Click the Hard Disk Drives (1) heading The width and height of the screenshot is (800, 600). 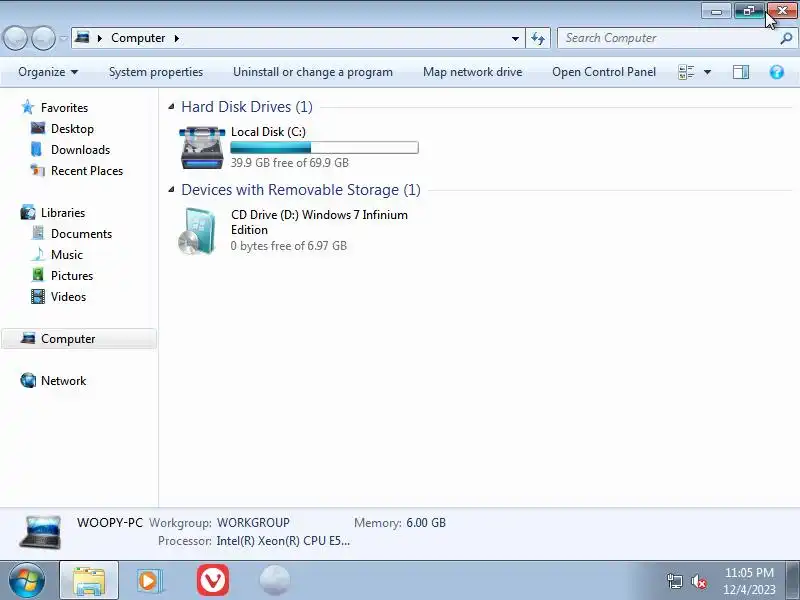(x=247, y=107)
